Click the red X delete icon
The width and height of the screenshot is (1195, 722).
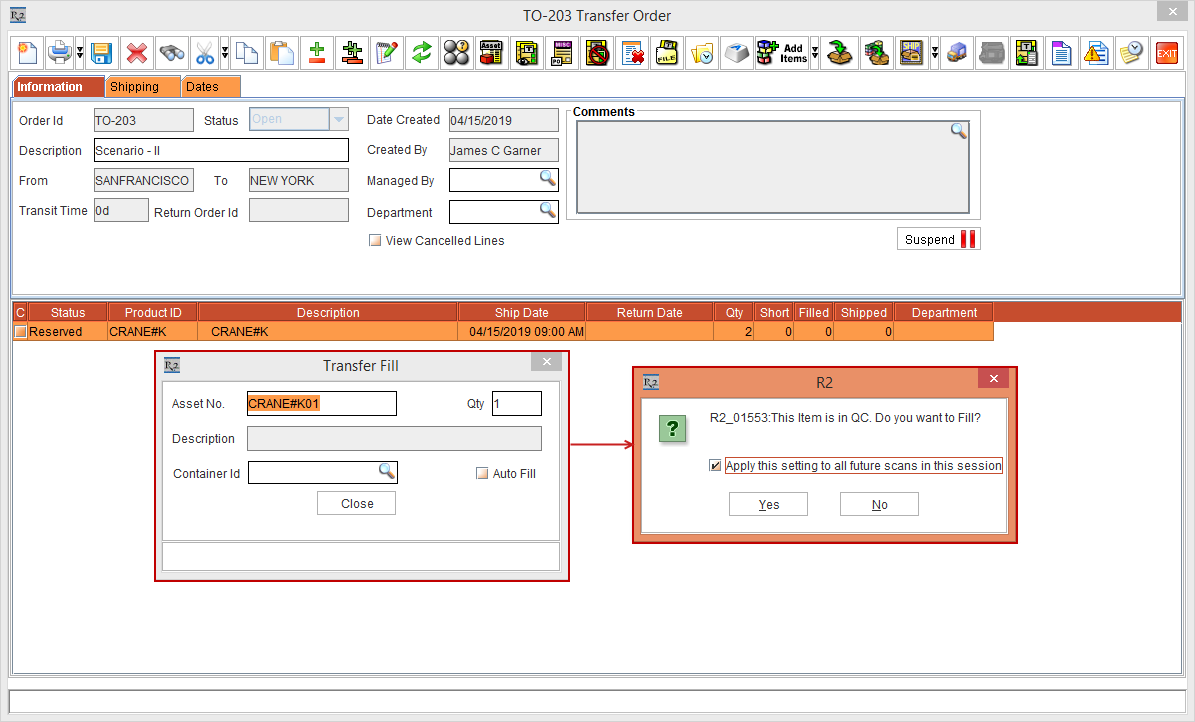[137, 53]
